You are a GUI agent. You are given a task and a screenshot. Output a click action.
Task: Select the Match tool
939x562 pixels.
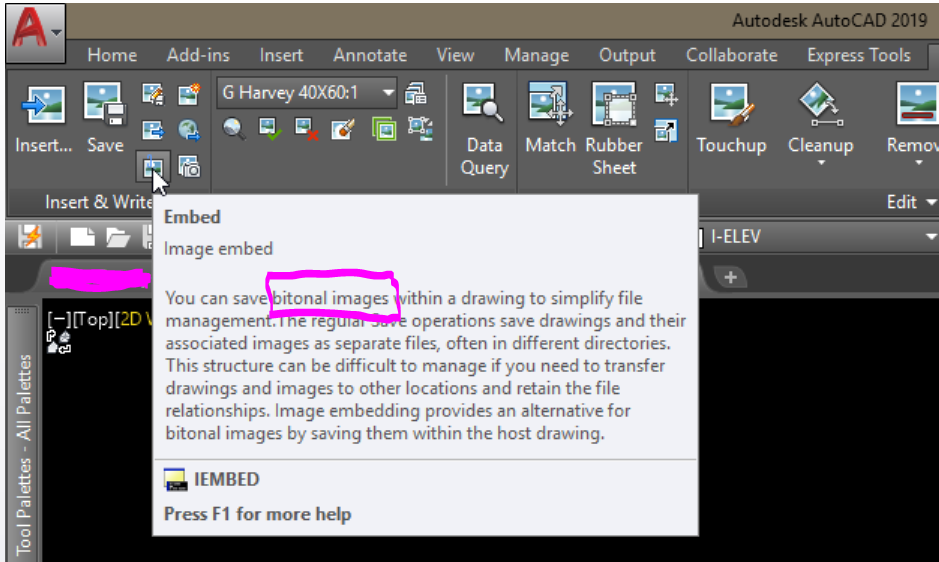pos(550,119)
